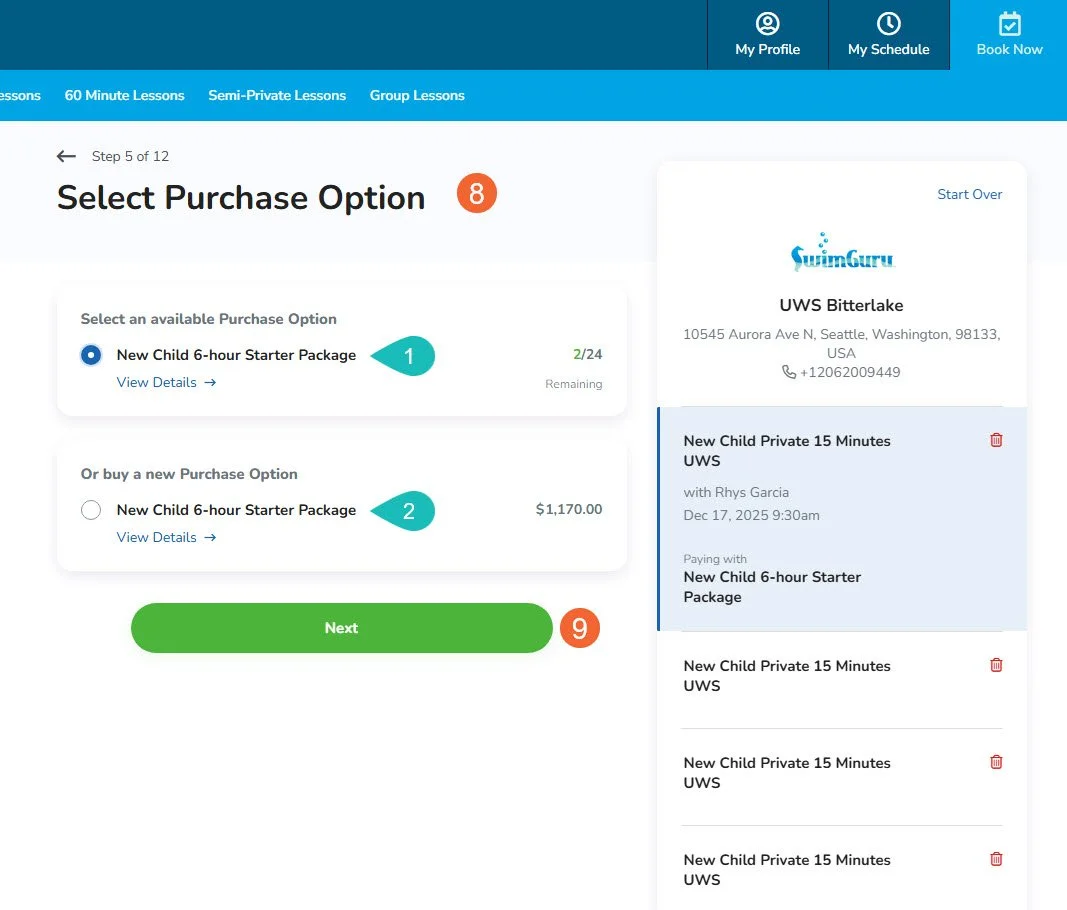Image resolution: width=1067 pixels, height=910 pixels.
Task: Click the UWS Bitterlake location name
Action: coord(841,305)
